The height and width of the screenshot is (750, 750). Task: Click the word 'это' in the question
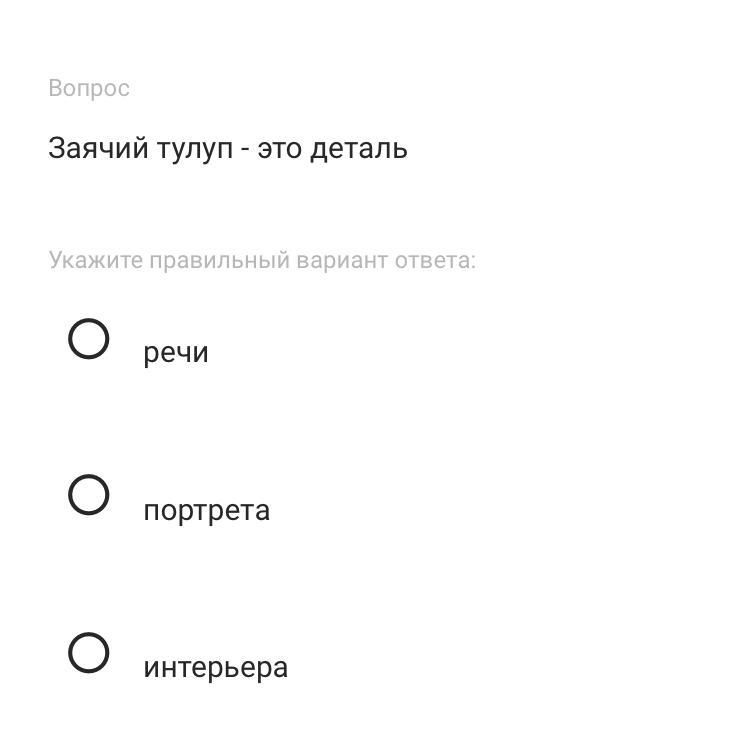click(280, 151)
